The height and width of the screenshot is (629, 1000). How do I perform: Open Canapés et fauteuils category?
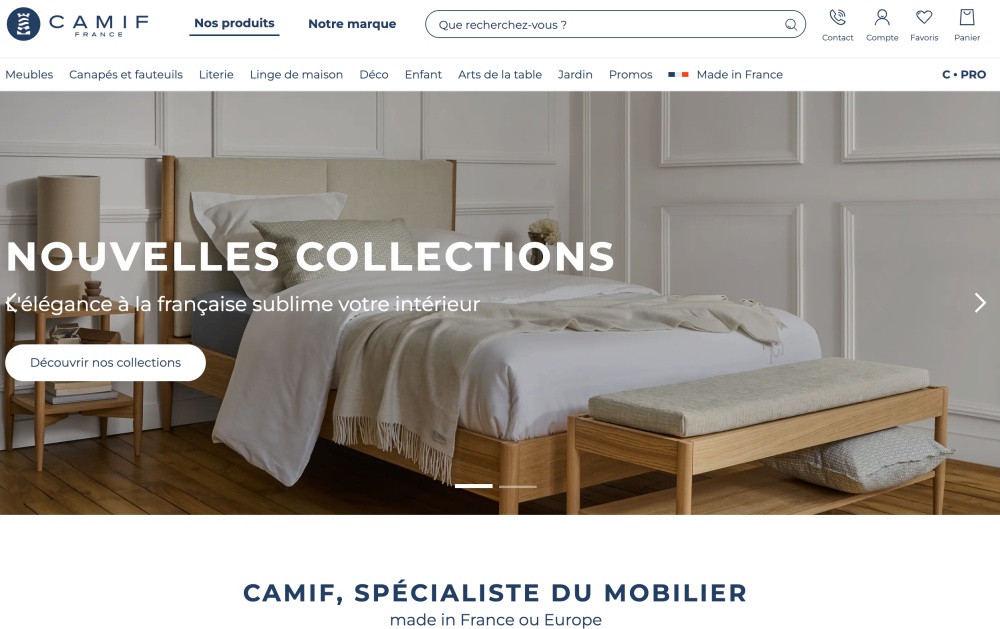tap(126, 75)
